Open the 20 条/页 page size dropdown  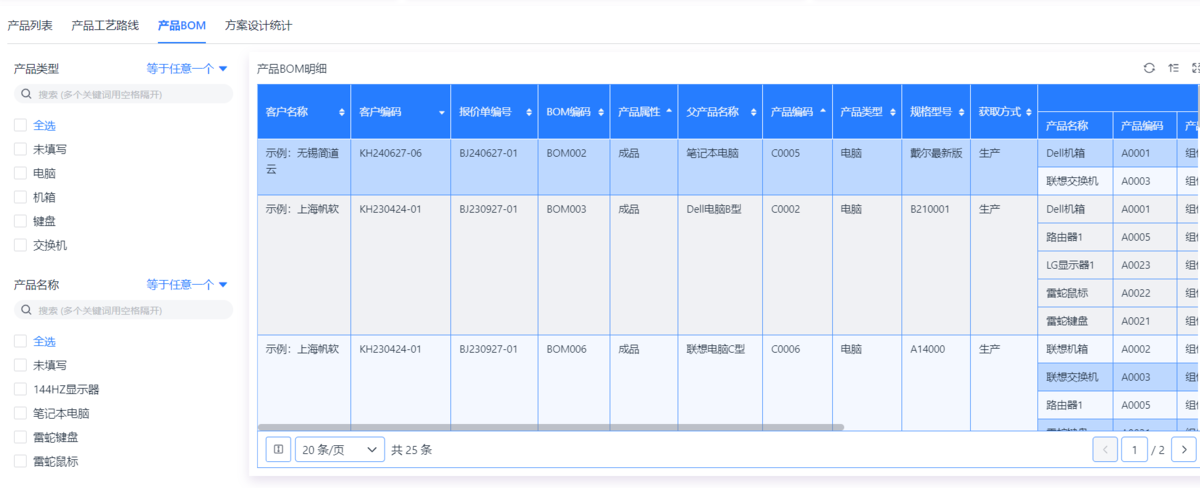(339, 450)
